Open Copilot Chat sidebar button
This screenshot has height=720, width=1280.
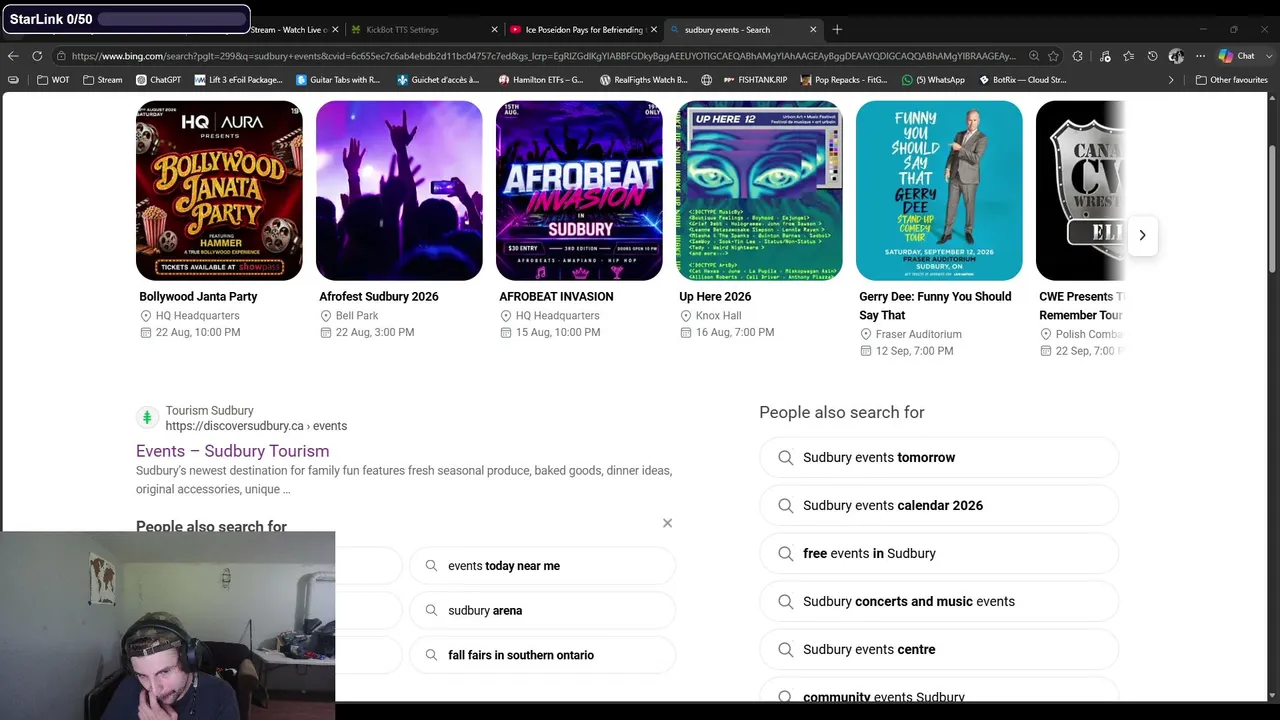1236,56
